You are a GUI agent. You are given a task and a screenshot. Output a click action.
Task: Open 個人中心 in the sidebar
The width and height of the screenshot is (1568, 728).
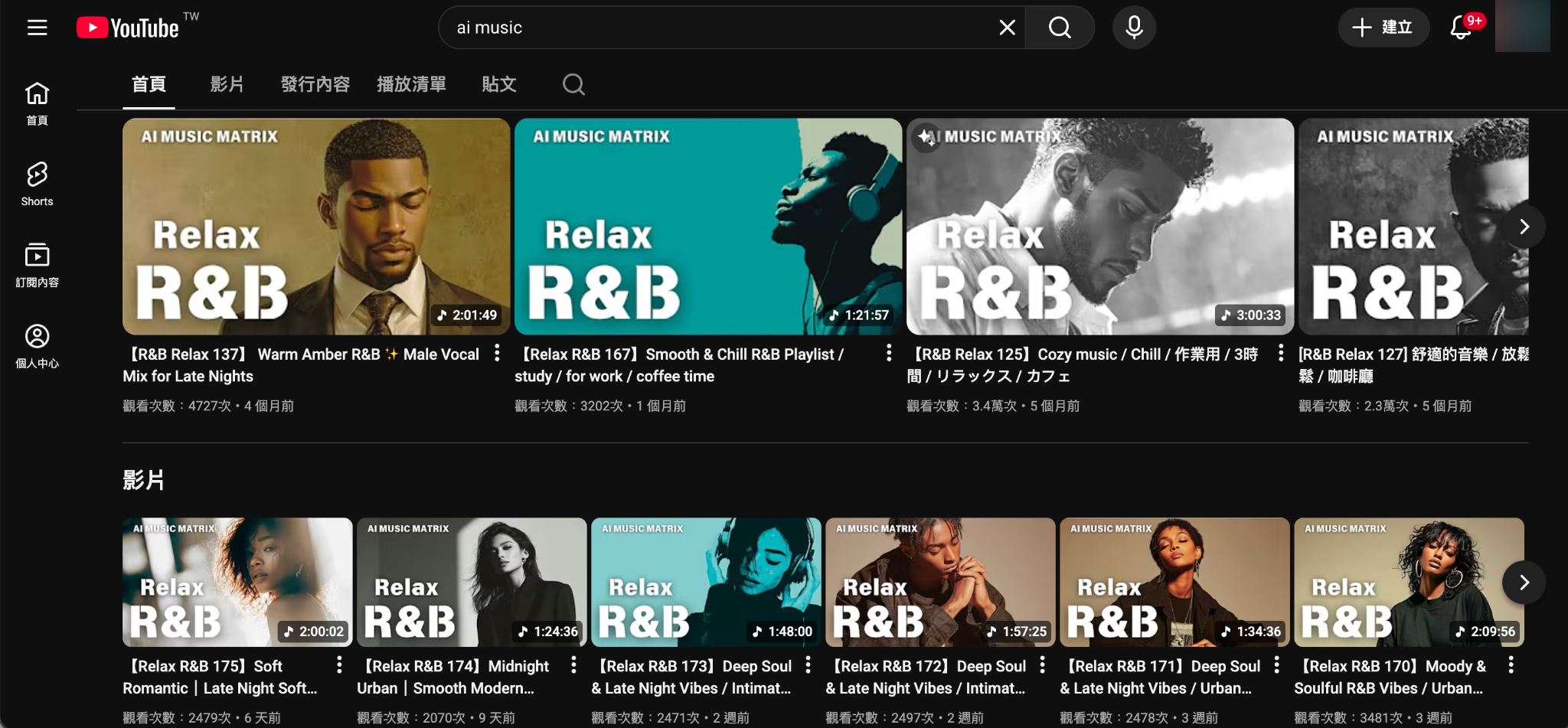click(37, 347)
